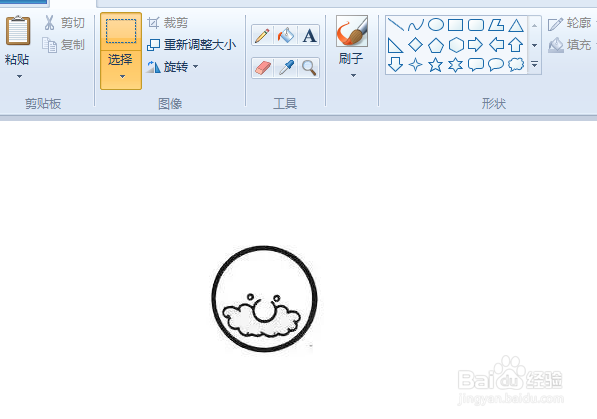Select the Oval shape
Image resolution: width=597 pixels, height=419 pixels.
click(x=436, y=25)
